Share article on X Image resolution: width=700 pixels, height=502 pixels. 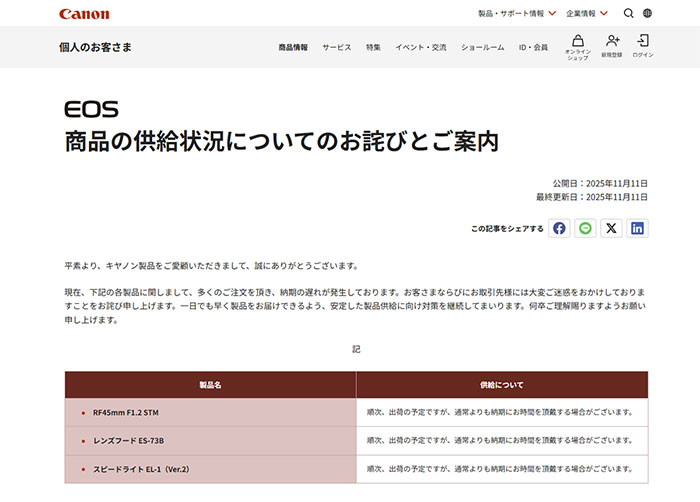(611, 228)
